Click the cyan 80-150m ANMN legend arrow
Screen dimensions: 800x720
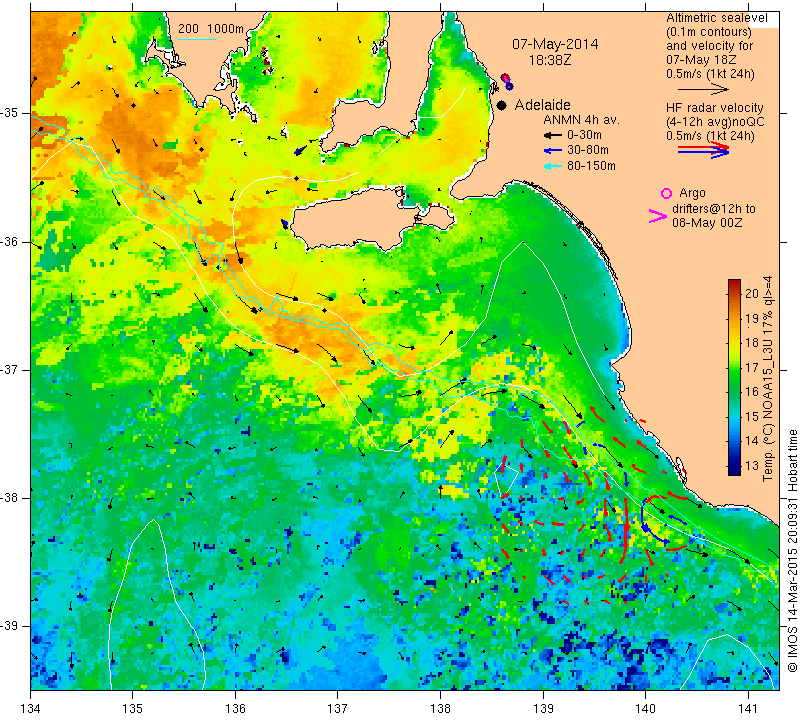click(x=553, y=166)
